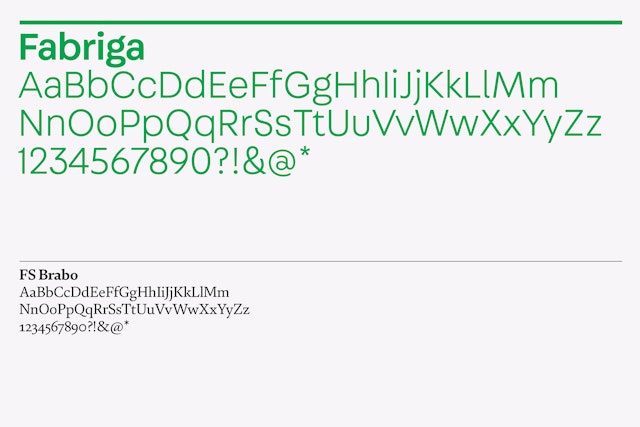Click the green Fabriga numerals 1234567890
The width and height of the screenshot is (640, 427).
pyautogui.click(x=115, y=161)
